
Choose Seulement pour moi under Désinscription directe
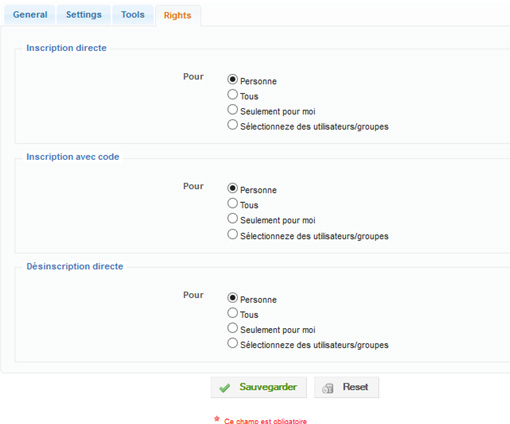pyautogui.click(x=232, y=328)
